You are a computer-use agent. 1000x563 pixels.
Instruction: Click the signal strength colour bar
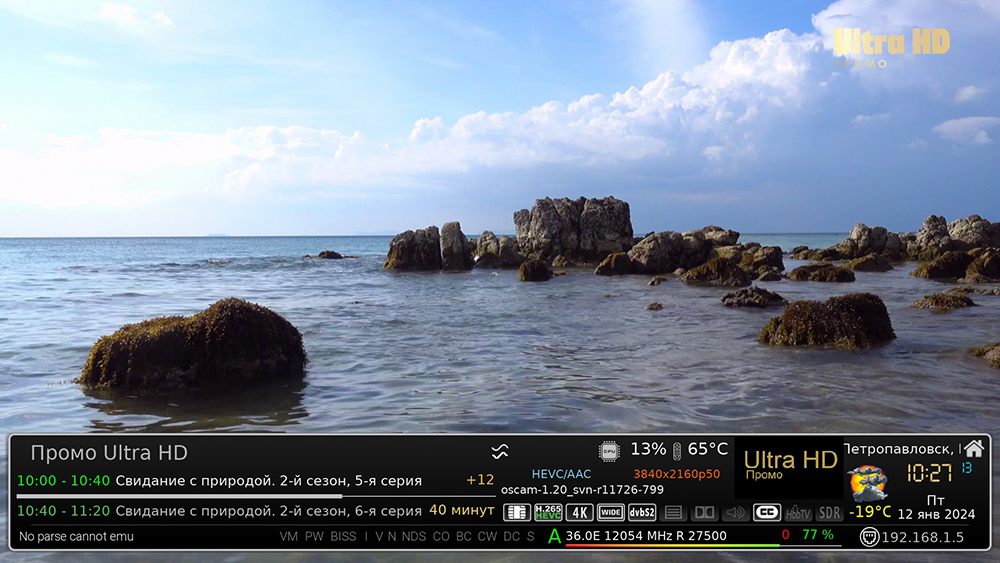coord(703,546)
